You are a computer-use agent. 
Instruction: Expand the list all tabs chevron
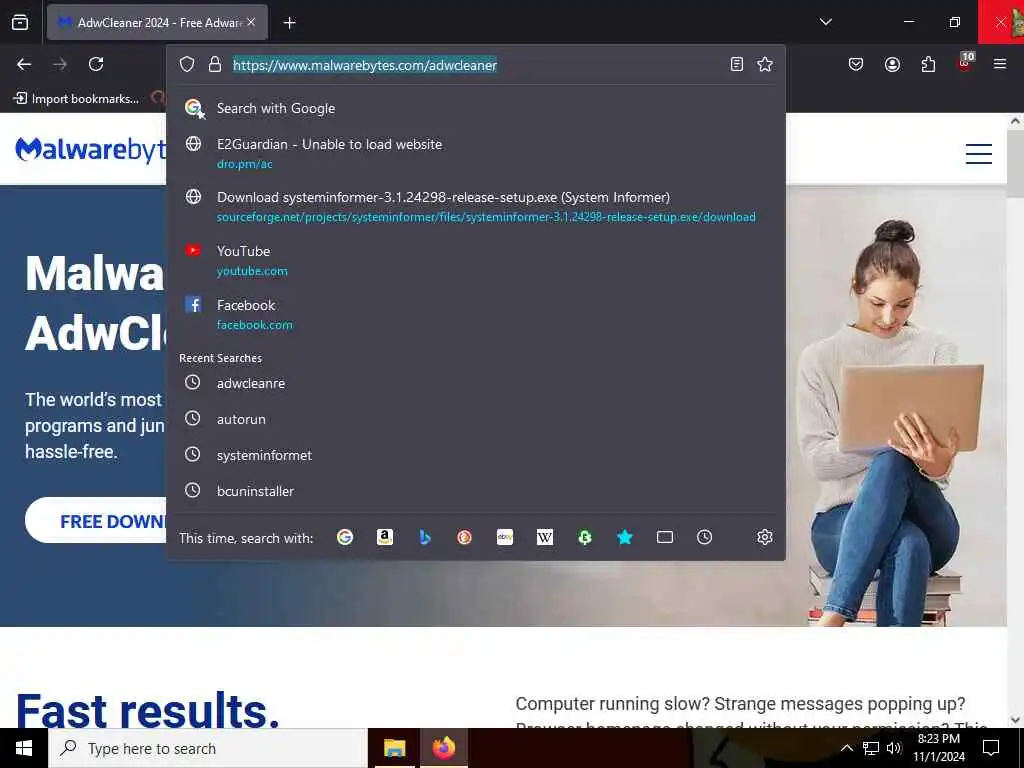tap(825, 22)
